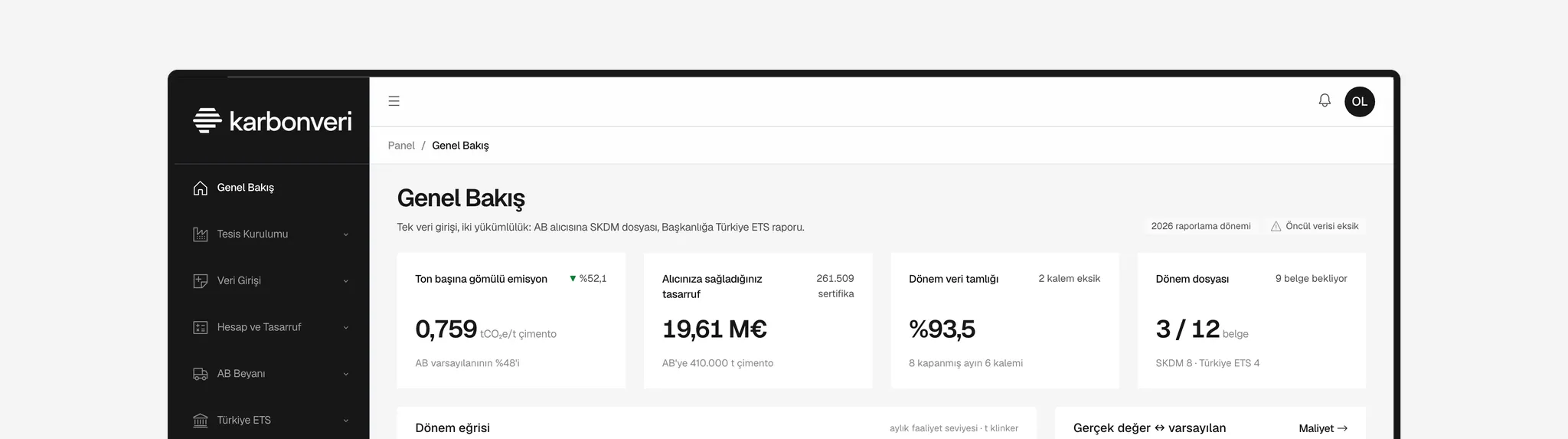Image resolution: width=1568 pixels, height=439 pixels.
Task: Click the %93,5 completeness value
Action: pos(942,329)
